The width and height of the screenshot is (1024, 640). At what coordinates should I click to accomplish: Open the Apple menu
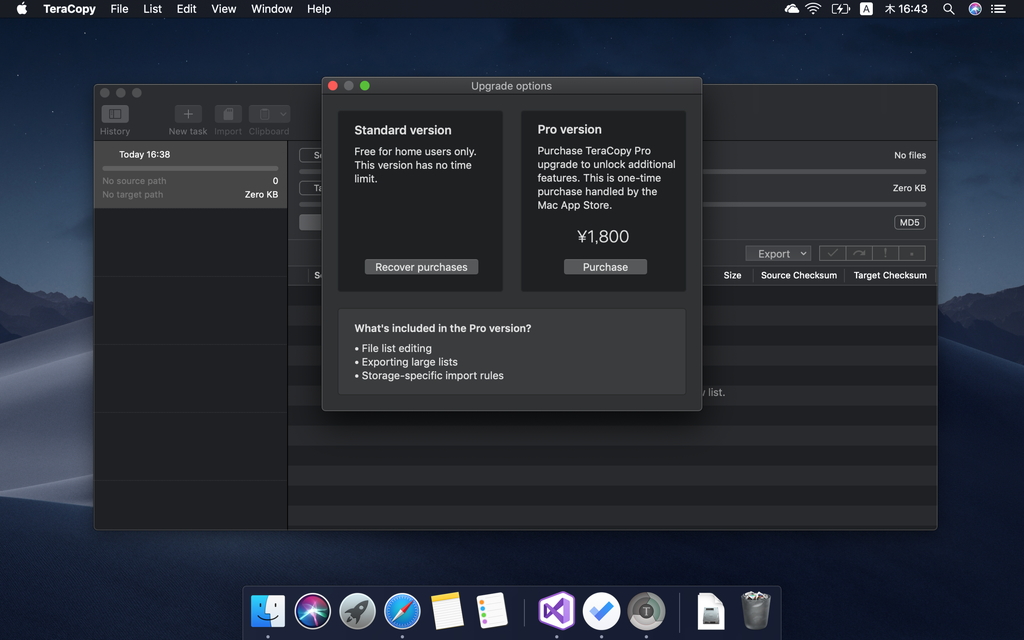[22, 8]
